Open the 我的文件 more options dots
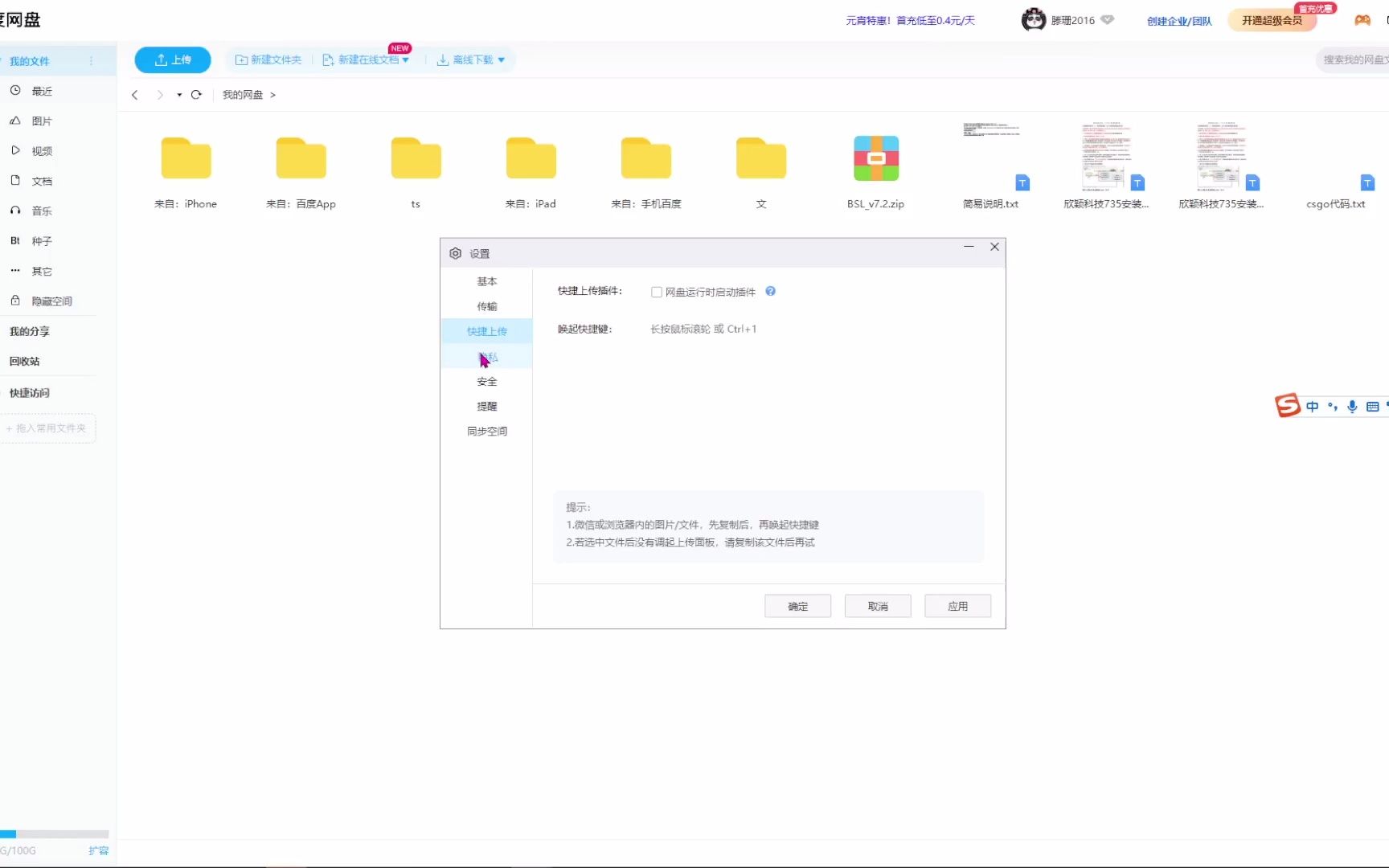1389x868 pixels. click(91, 61)
